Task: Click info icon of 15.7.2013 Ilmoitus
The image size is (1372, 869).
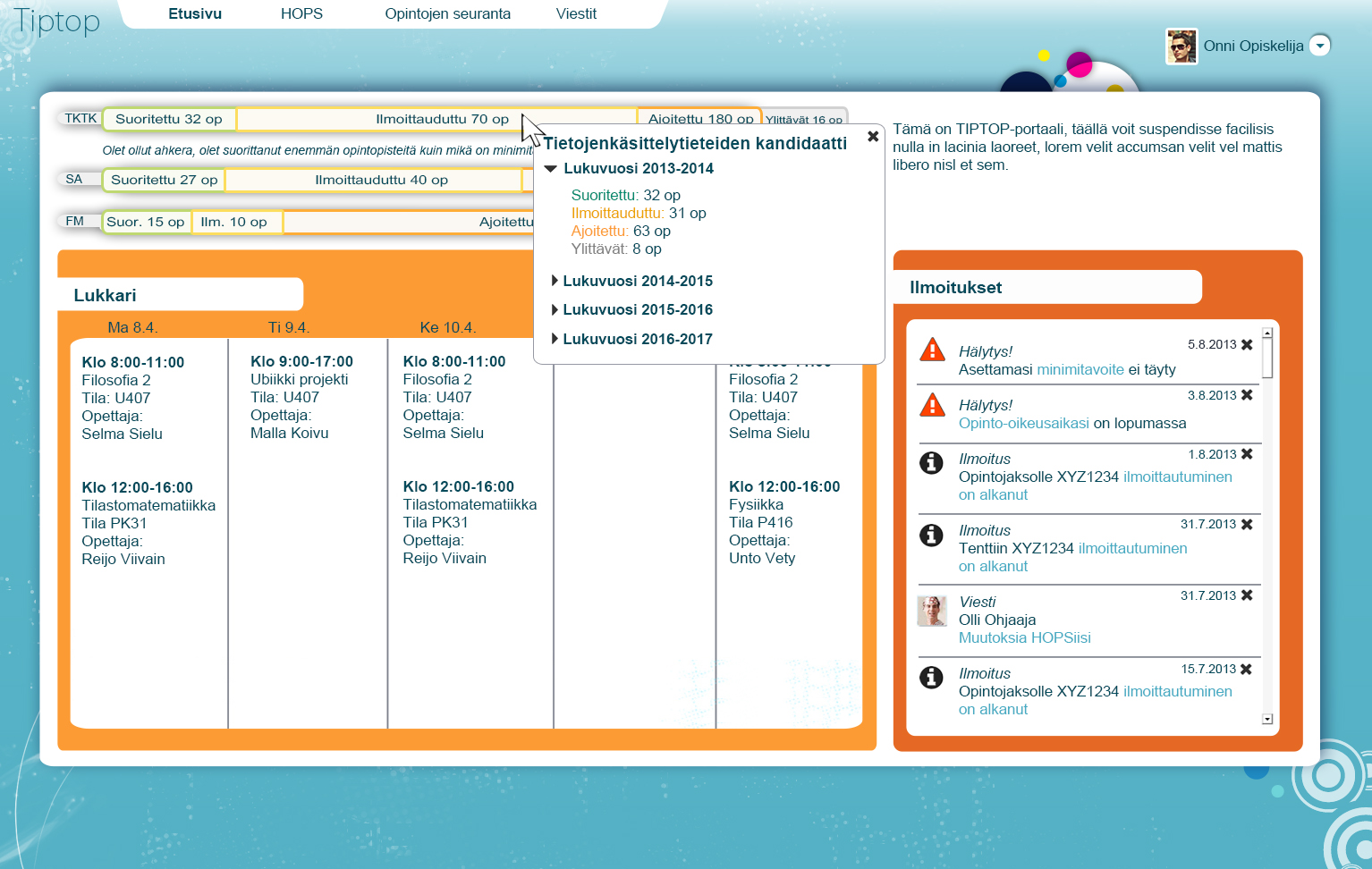Action: pos(931,678)
